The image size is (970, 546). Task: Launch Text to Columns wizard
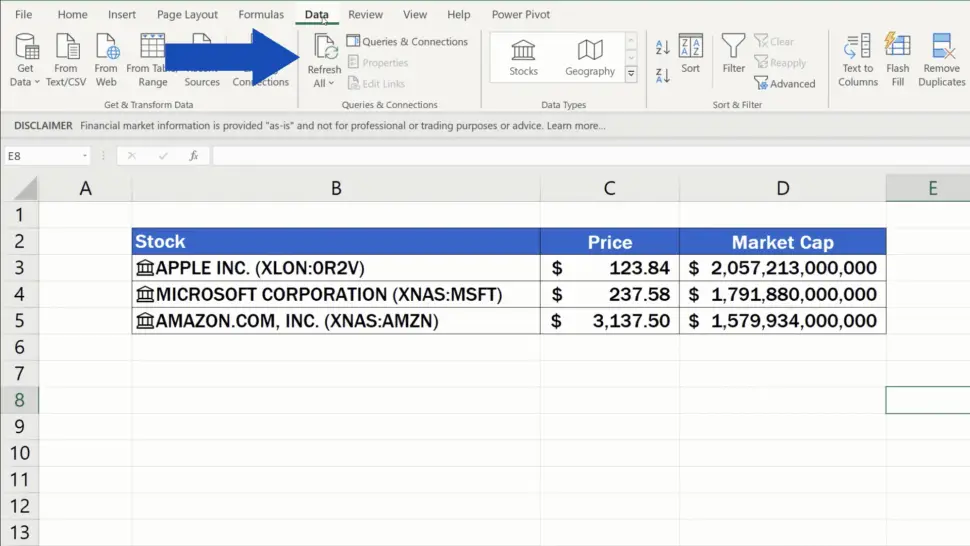[857, 60]
